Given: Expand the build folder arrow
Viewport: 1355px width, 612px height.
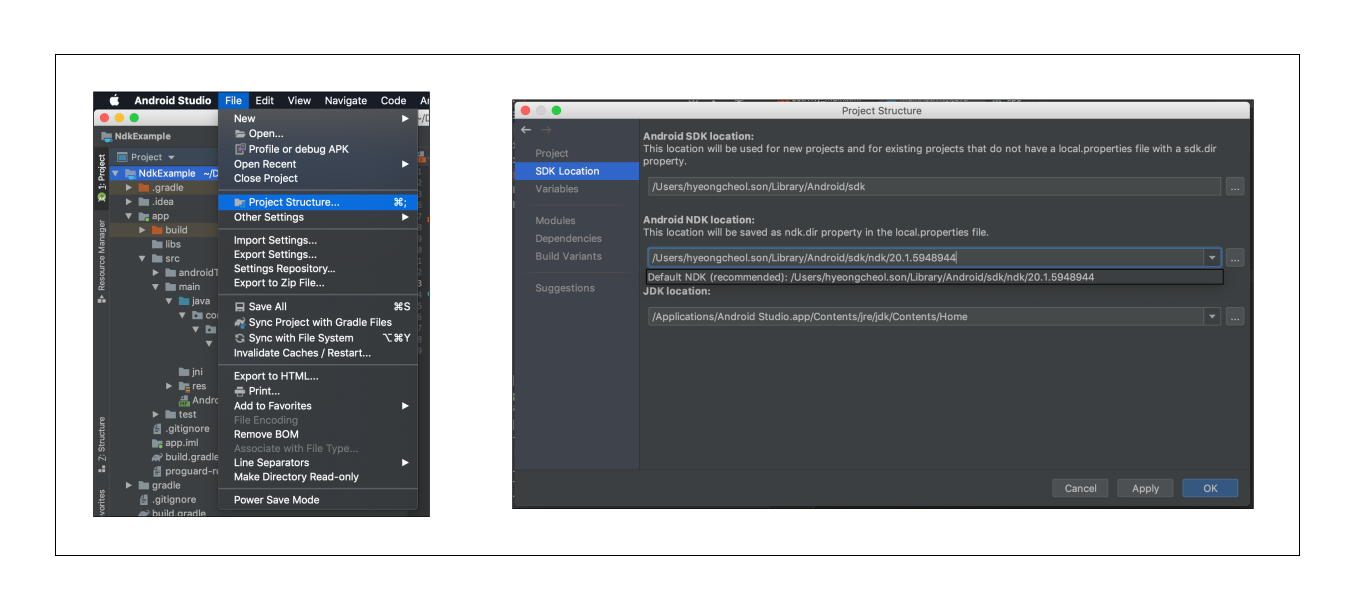Looking at the screenshot, I should 143,230.
